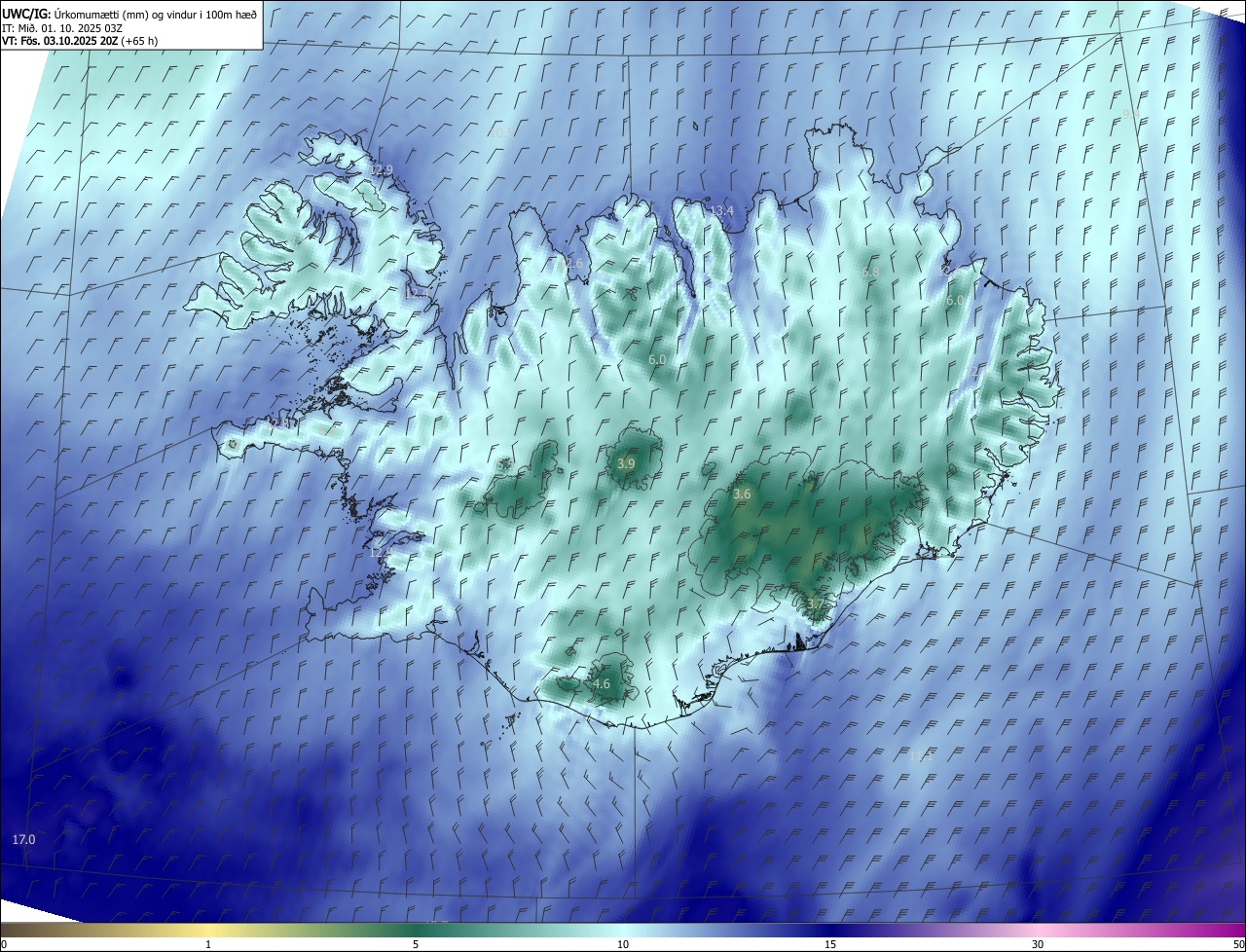Click the '30' tick on the color scale
The height and width of the screenshot is (952, 1246).
pyautogui.click(x=1038, y=945)
